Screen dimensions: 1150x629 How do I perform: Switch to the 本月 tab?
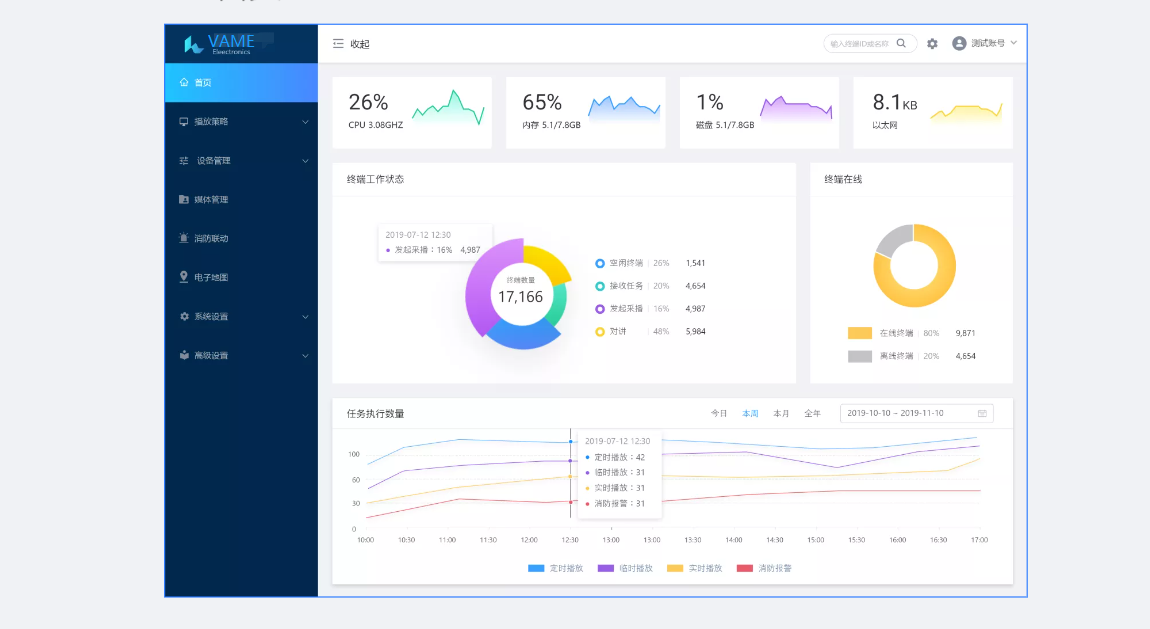pos(781,413)
